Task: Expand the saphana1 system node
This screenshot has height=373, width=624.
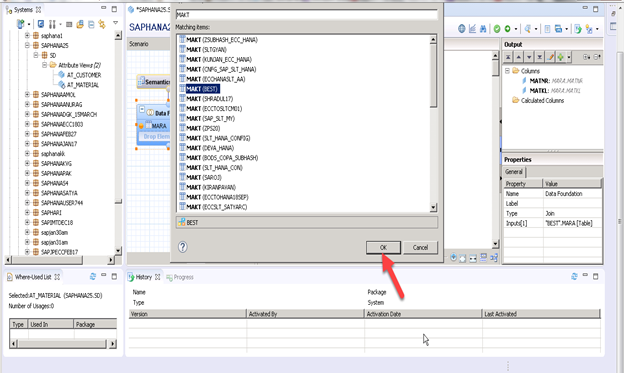Action: (27, 35)
